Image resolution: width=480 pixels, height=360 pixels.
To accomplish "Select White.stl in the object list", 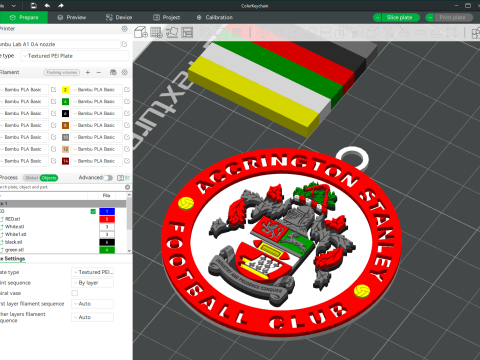I will [14, 227].
